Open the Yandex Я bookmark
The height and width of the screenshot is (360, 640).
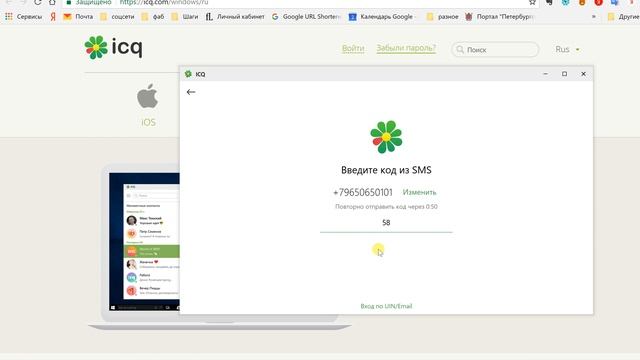point(53,17)
